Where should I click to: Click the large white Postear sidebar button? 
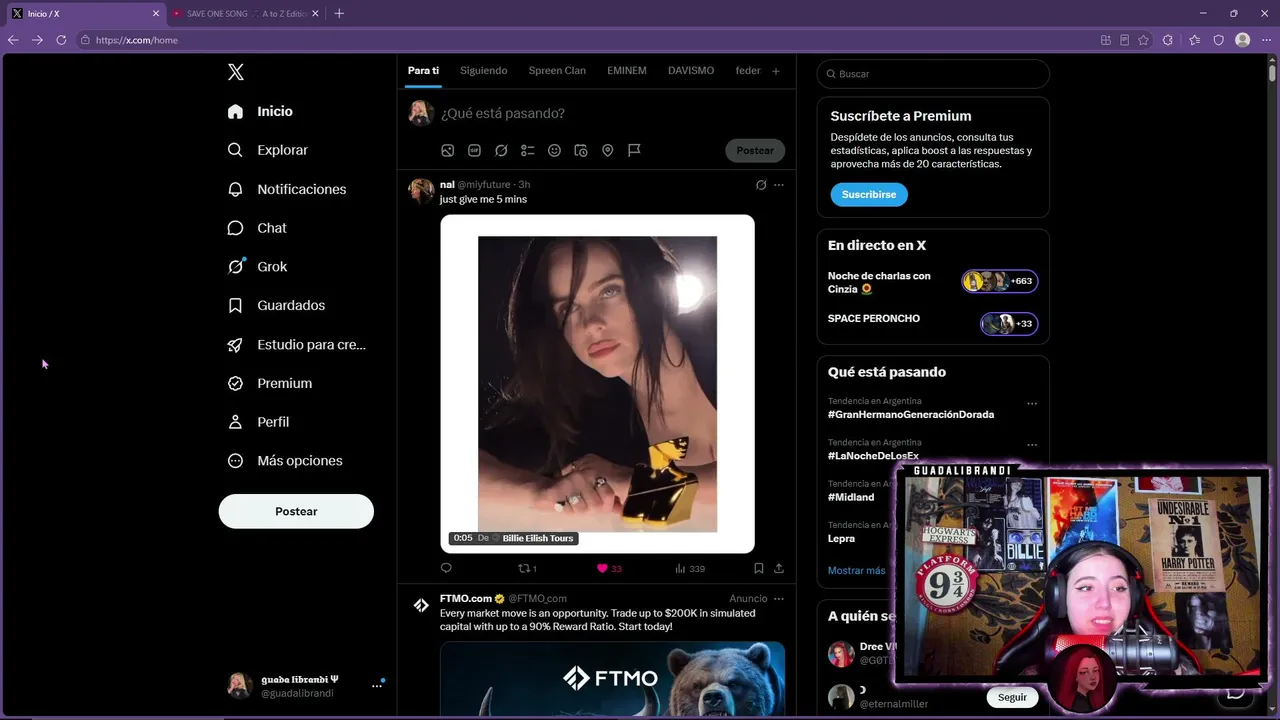pyautogui.click(x=296, y=511)
